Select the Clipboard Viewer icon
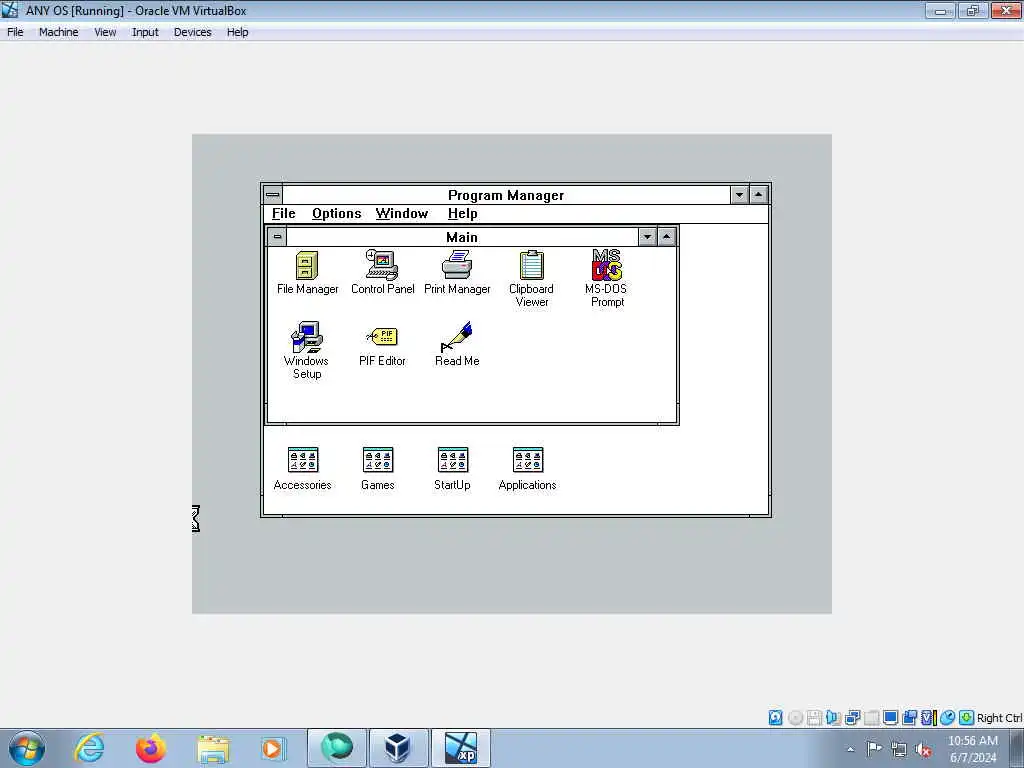Screen dimensions: 1024x768 pyautogui.click(x=532, y=278)
